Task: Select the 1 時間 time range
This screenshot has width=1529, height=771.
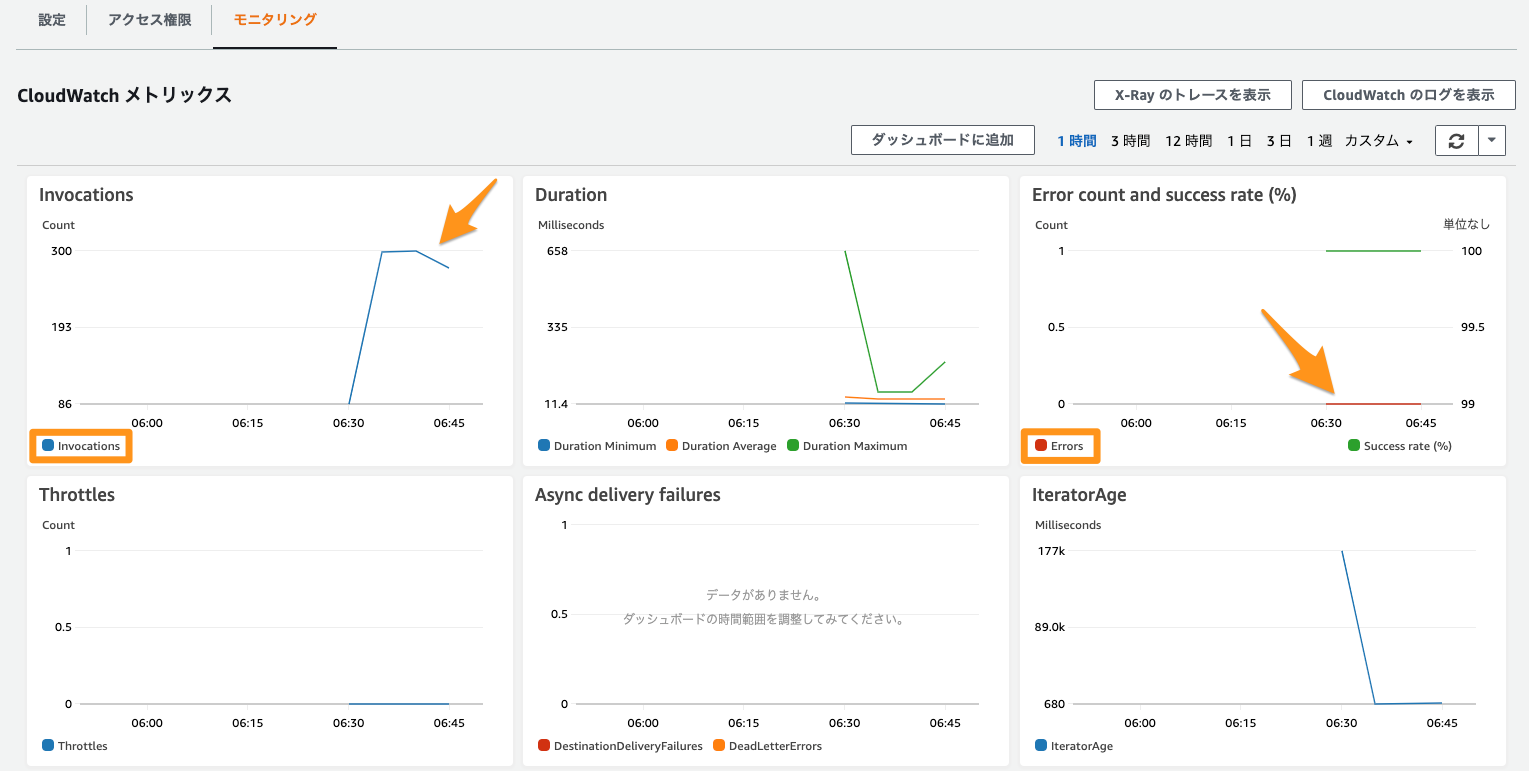Action: (x=1077, y=141)
